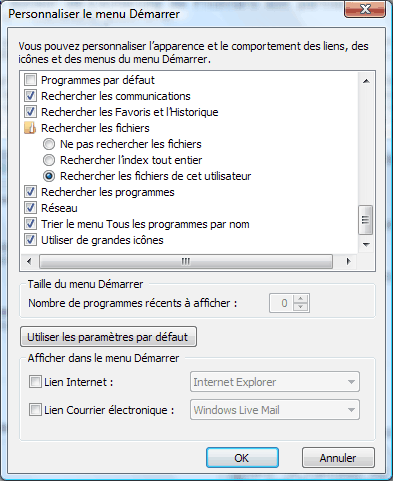
Task: Click the list's scroll down arrow
Action: pos(366,245)
